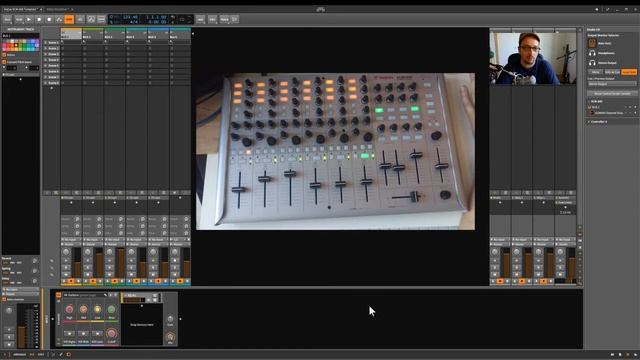Viewport: 640px width, 360px height.
Task: Click the High knob on the device
Action: pos(69,309)
